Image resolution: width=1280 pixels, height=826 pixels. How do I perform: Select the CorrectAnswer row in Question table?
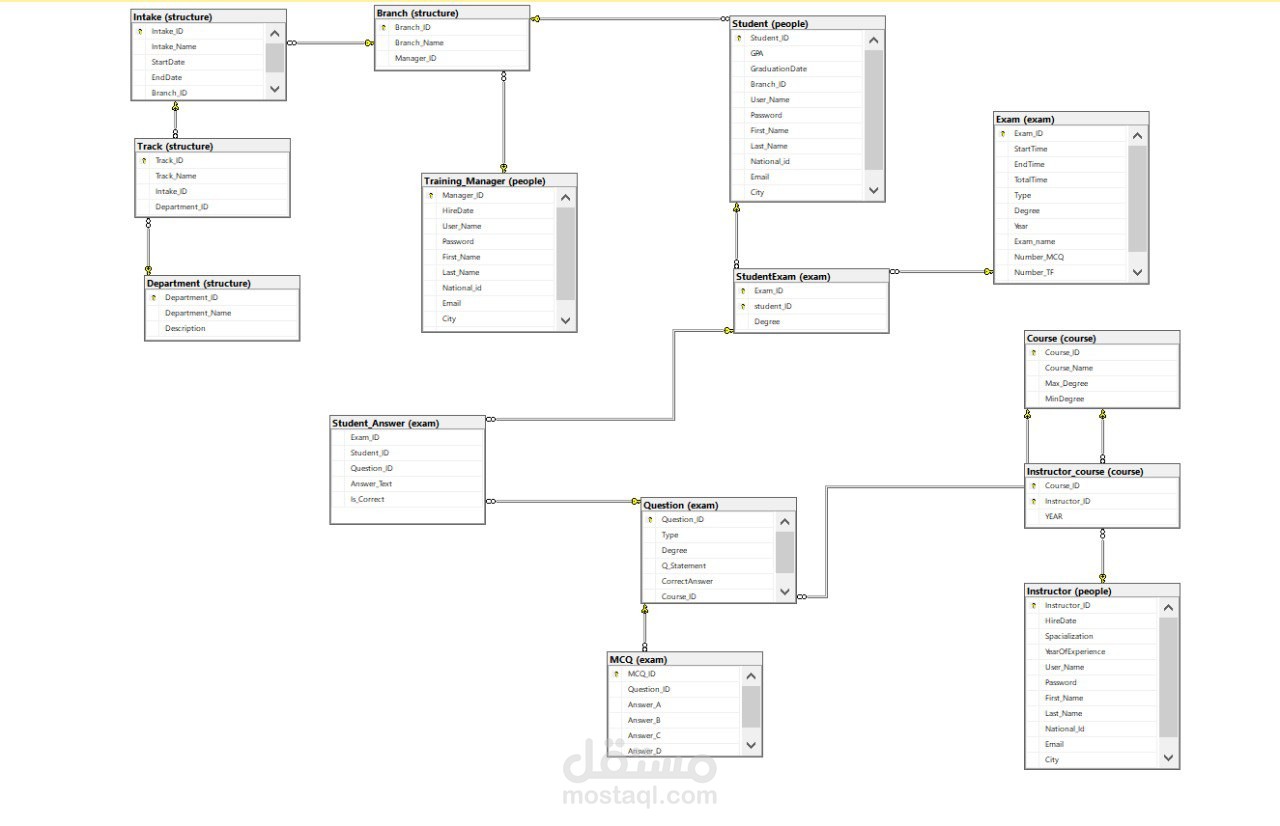[688, 581]
